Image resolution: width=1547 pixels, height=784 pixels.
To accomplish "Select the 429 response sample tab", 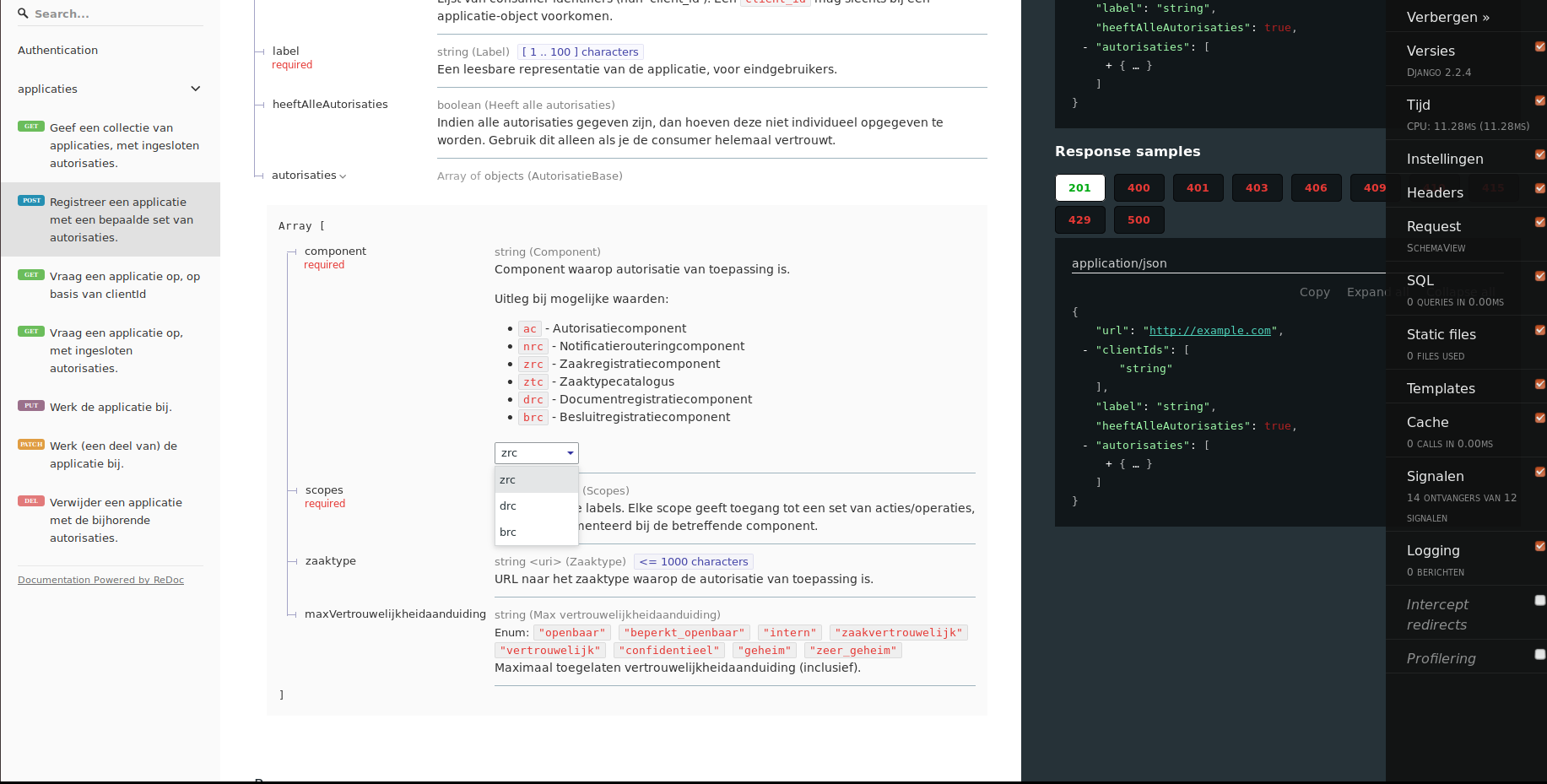I will pos(1079,219).
